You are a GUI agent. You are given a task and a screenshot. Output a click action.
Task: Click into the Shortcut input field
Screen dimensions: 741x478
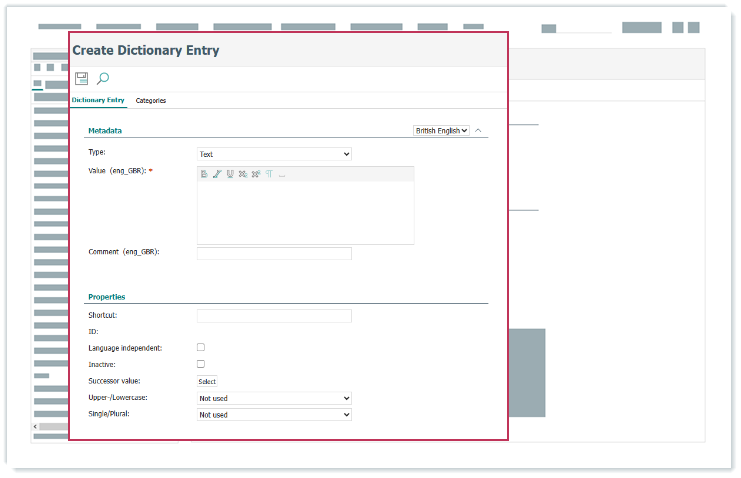[274, 316]
